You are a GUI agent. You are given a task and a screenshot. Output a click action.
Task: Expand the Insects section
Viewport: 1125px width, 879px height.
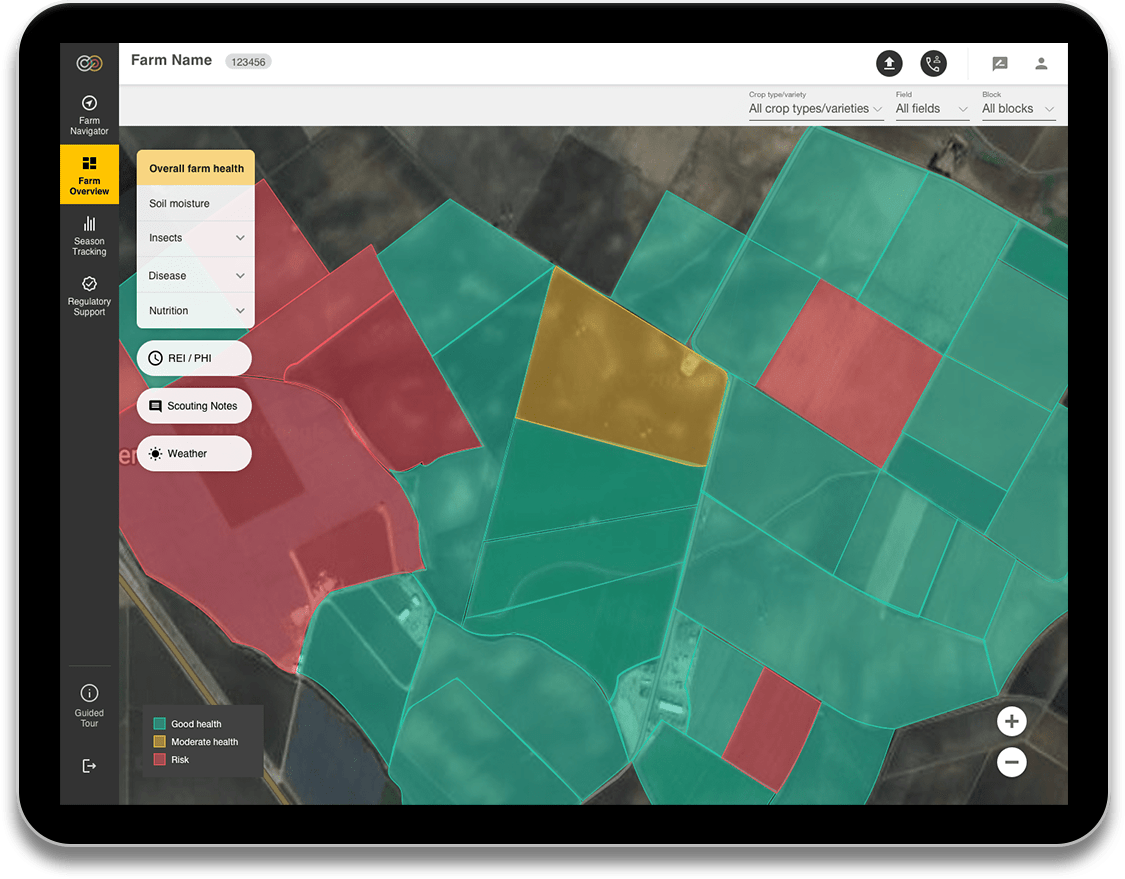pyautogui.click(x=240, y=238)
